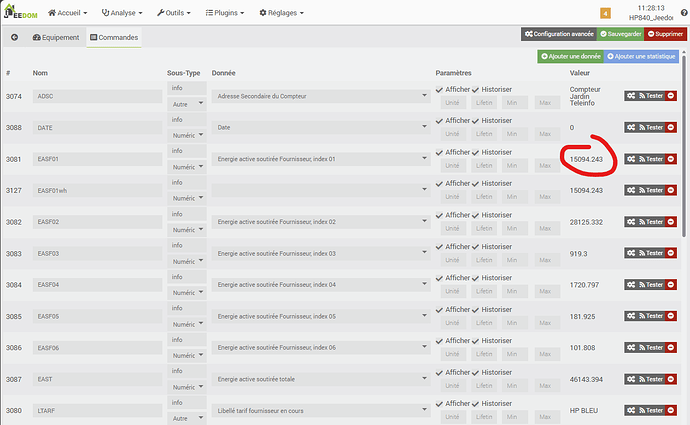
Task: Open the Plugins menu
Action: 229,13
